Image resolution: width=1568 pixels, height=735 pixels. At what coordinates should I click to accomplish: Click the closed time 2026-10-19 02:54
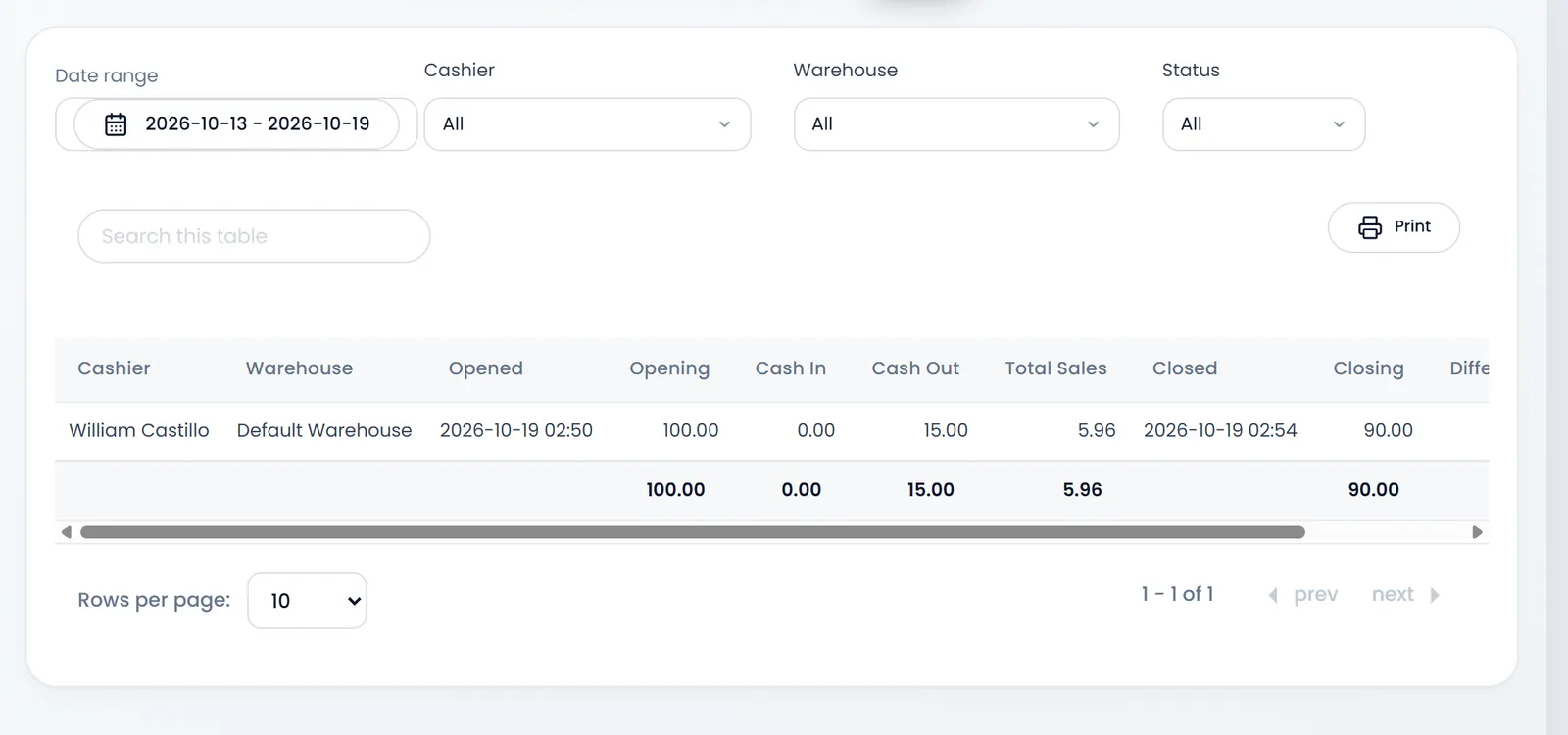1220,430
